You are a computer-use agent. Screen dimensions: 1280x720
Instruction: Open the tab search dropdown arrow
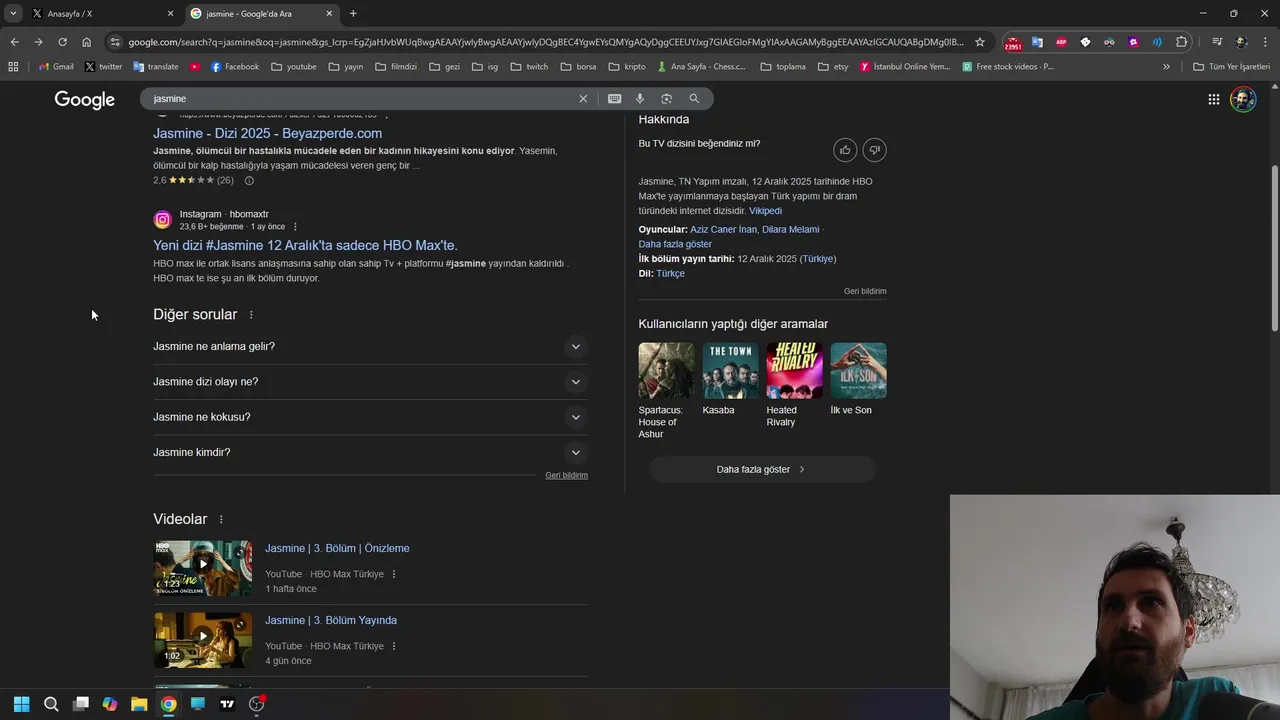[x=13, y=13]
